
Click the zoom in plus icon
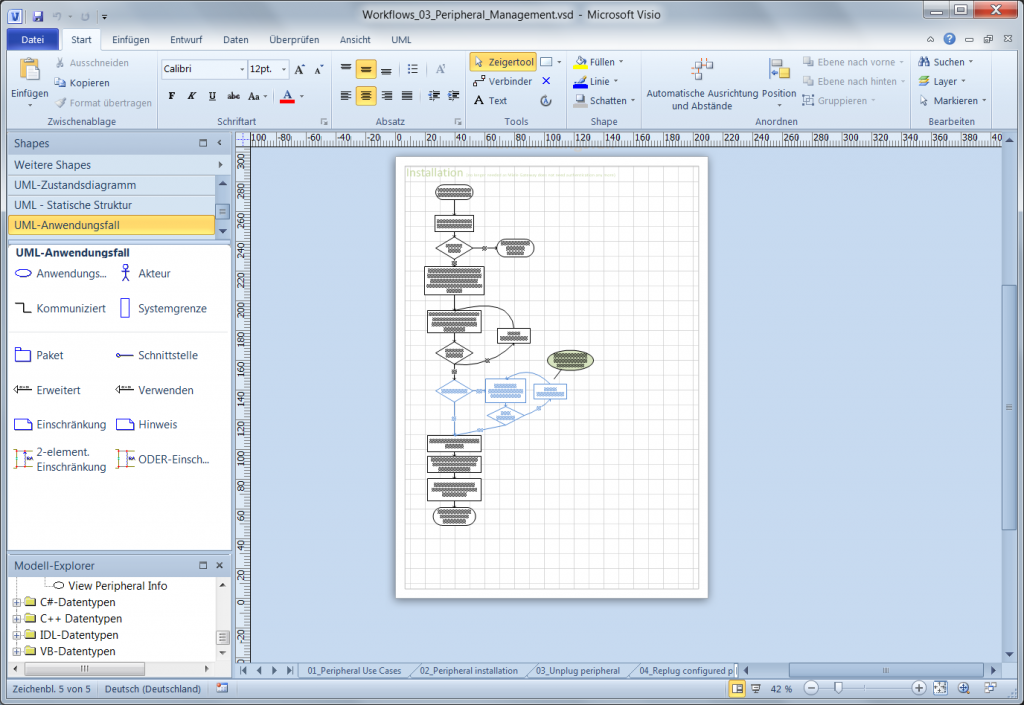pos(918,688)
